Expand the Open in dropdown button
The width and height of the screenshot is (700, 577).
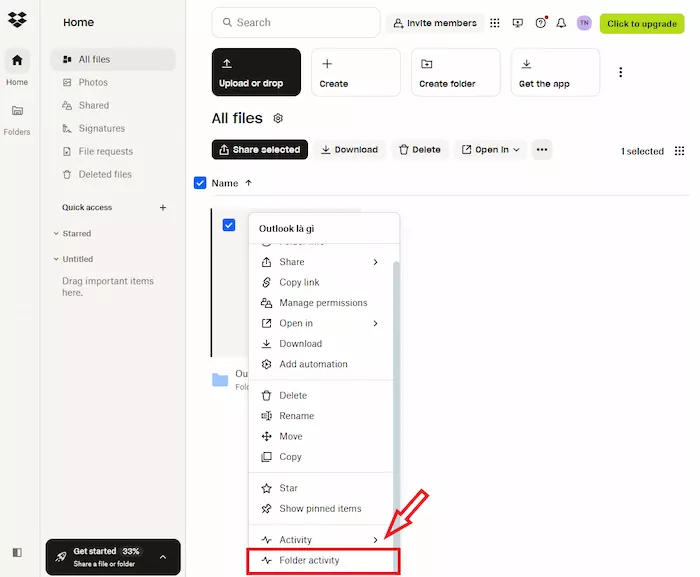click(491, 150)
